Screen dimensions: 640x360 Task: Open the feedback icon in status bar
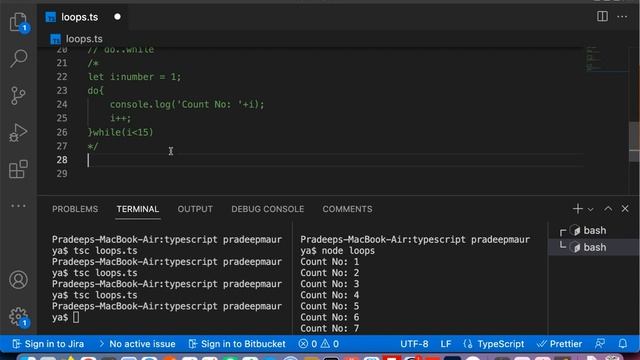(x=600, y=344)
